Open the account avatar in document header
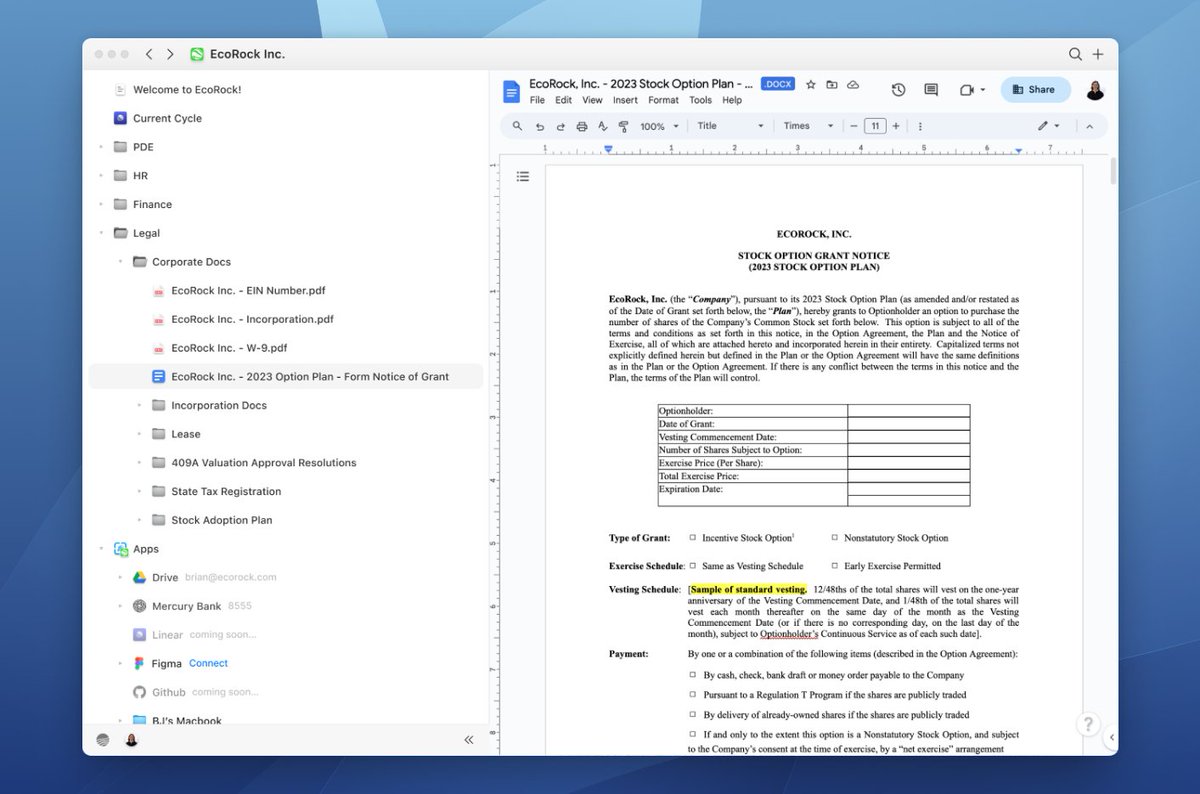Image resolution: width=1200 pixels, height=794 pixels. pyautogui.click(x=1095, y=90)
